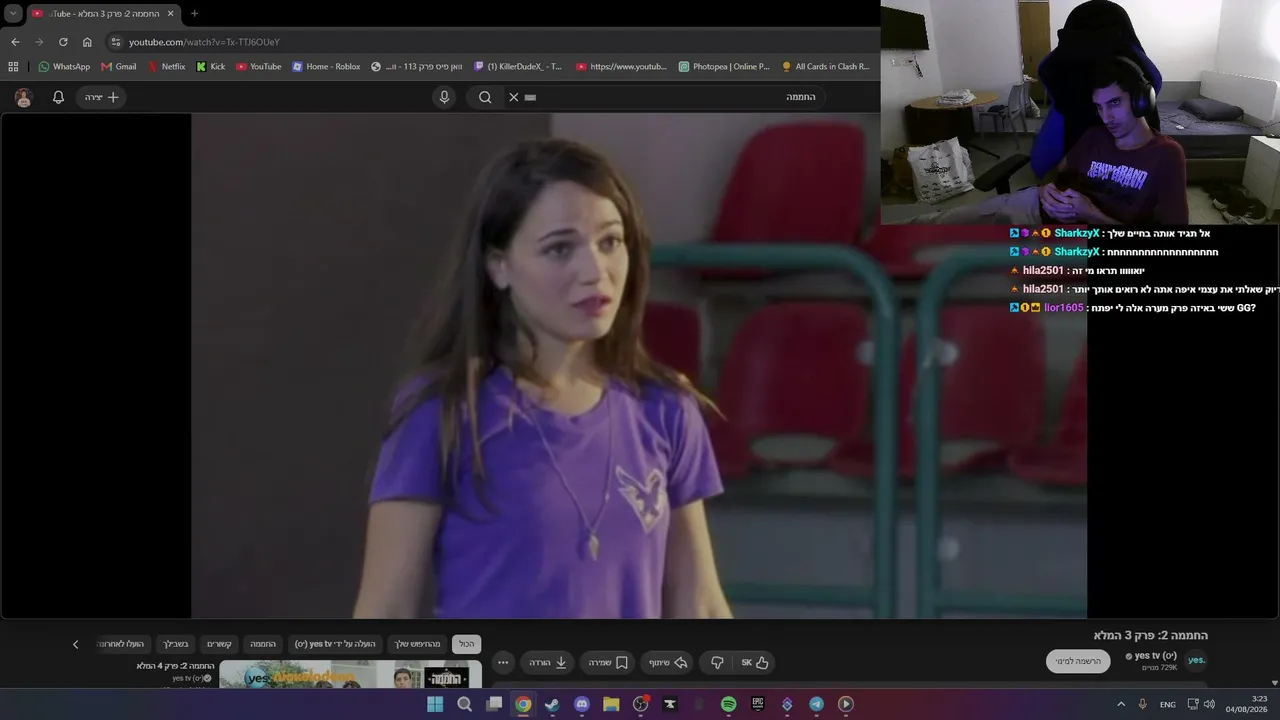Open the YouTube bookmark
This screenshot has height=720, width=1280.
(x=259, y=67)
